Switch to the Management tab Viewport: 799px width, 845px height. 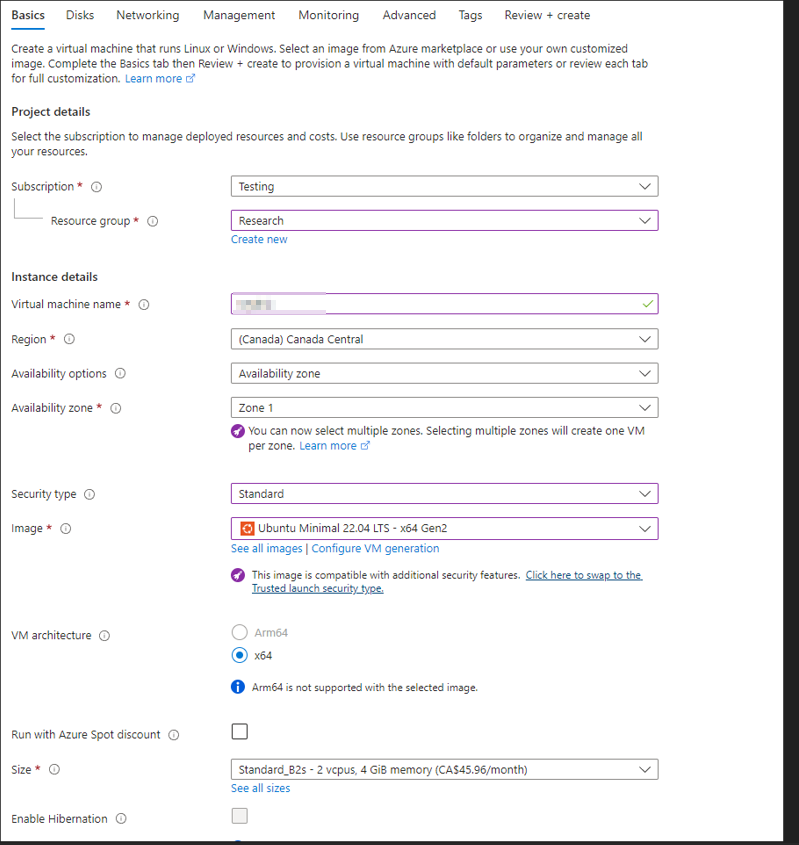click(239, 15)
